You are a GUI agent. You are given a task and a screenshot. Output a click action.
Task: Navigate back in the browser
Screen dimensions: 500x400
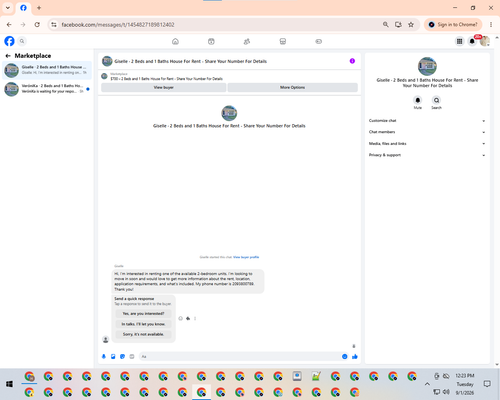(9, 25)
